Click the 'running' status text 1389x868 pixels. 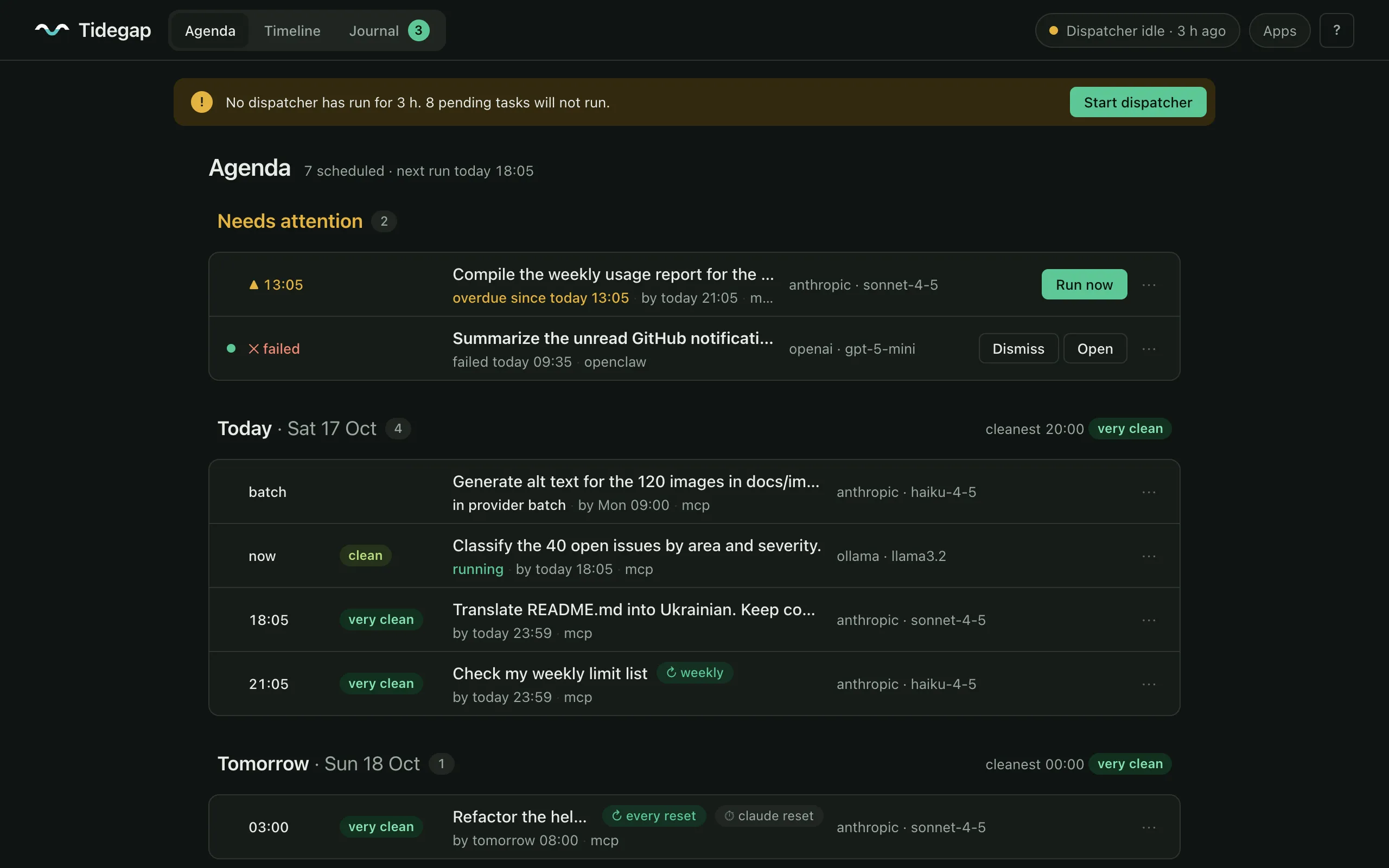(477, 569)
